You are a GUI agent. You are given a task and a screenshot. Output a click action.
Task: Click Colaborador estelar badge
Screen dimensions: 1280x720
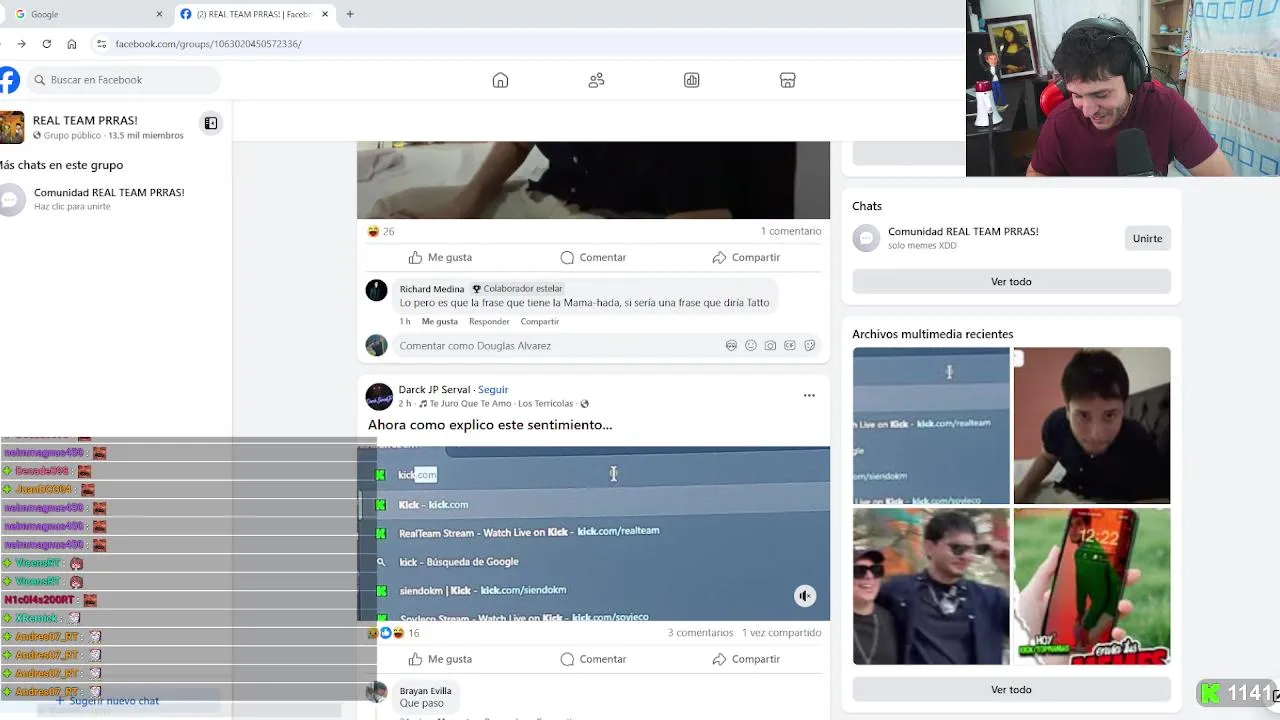tap(517, 289)
